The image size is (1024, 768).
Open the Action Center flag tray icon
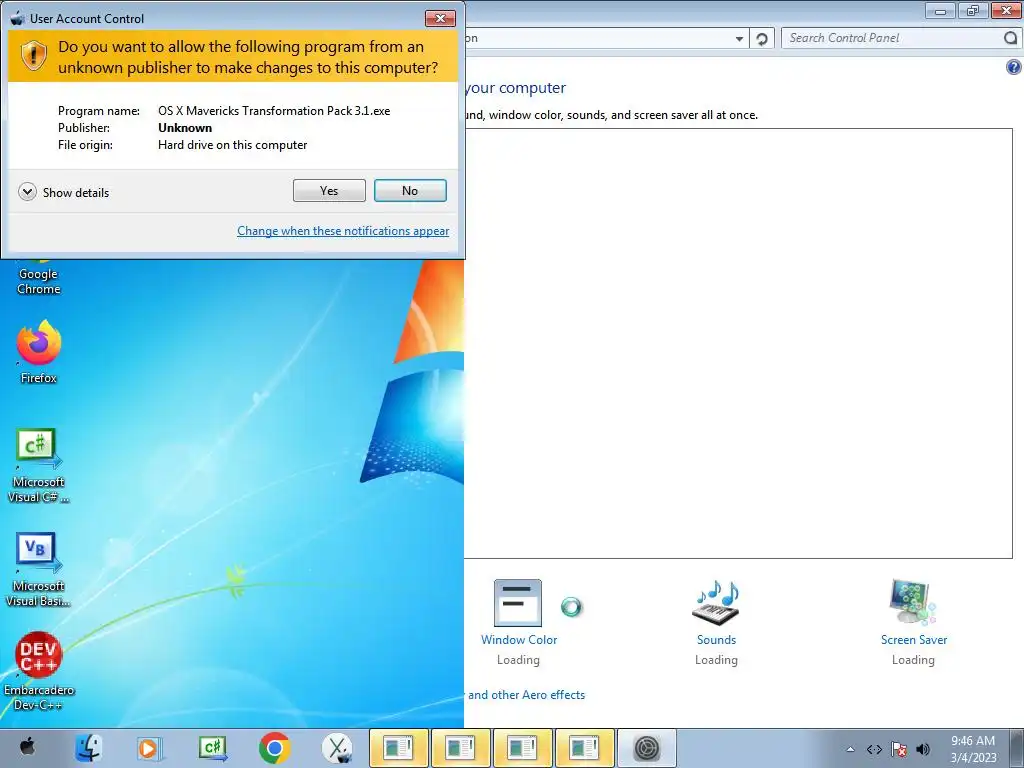pos(899,750)
